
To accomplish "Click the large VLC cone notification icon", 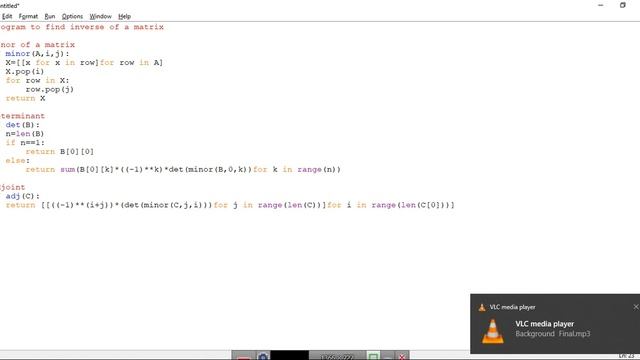I will click(x=493, y=330).
